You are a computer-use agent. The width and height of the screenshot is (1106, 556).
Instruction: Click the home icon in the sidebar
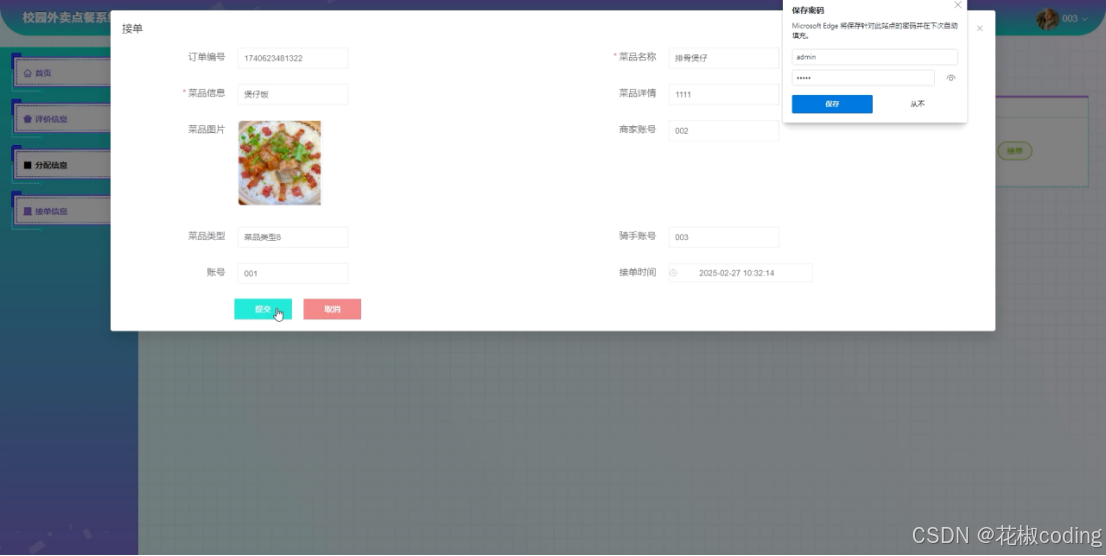[x=28, y=73]
